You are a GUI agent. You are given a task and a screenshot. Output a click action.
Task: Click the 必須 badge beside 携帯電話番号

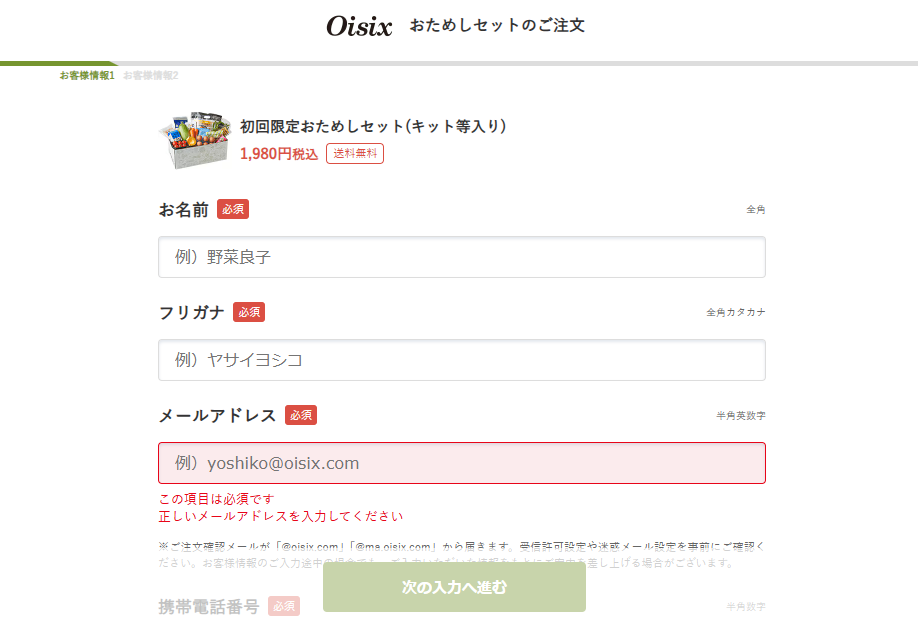tap(284, 606)
